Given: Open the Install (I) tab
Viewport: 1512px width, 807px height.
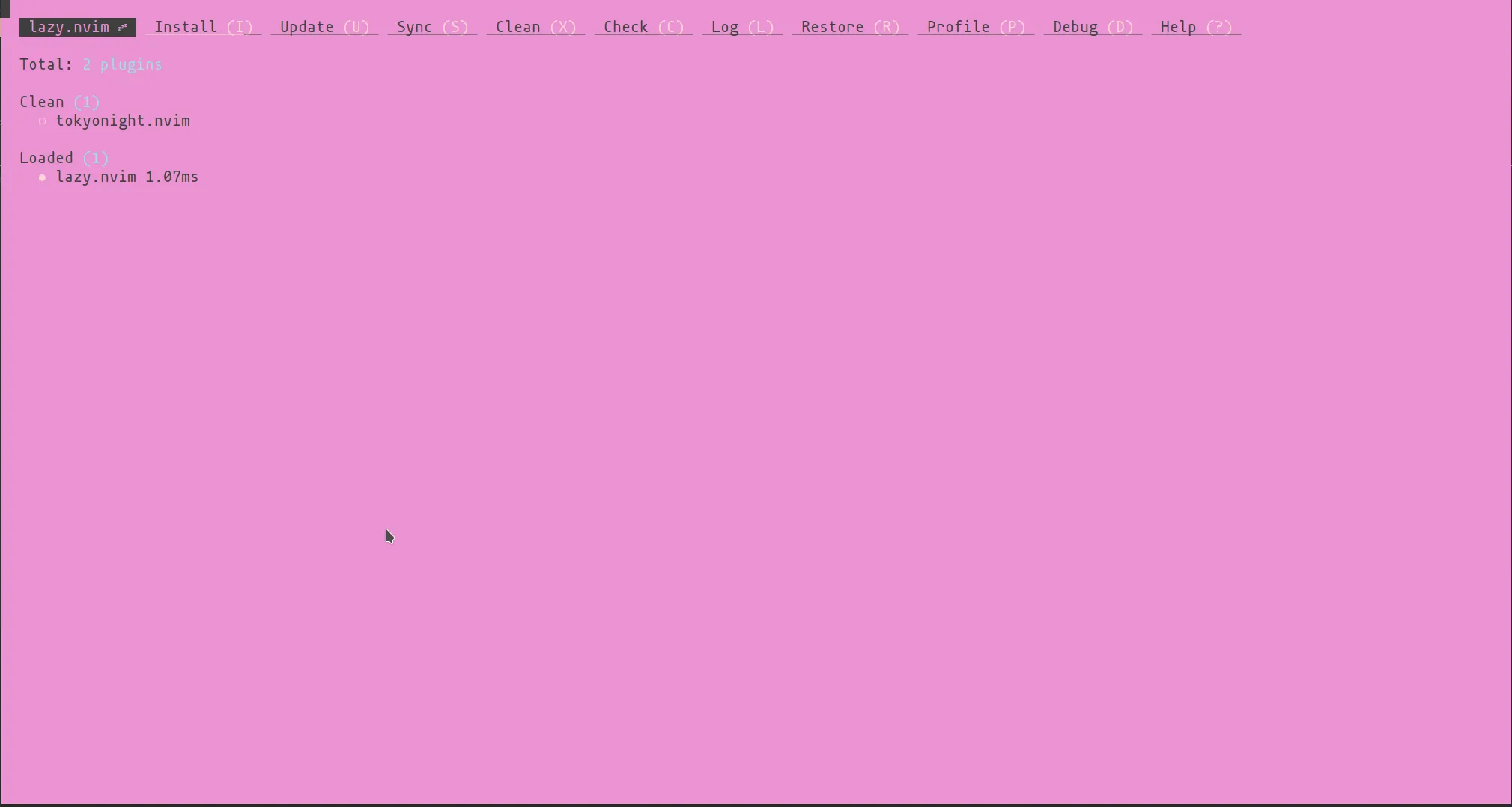Looking at the screenshot, I should click(203, 28).
